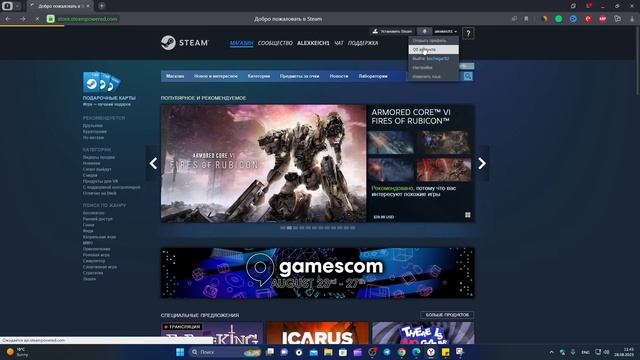Open the МАГАЗИН top navigation menu
Viewport: 640px width, 360px height.
click(x=241, y=43)
